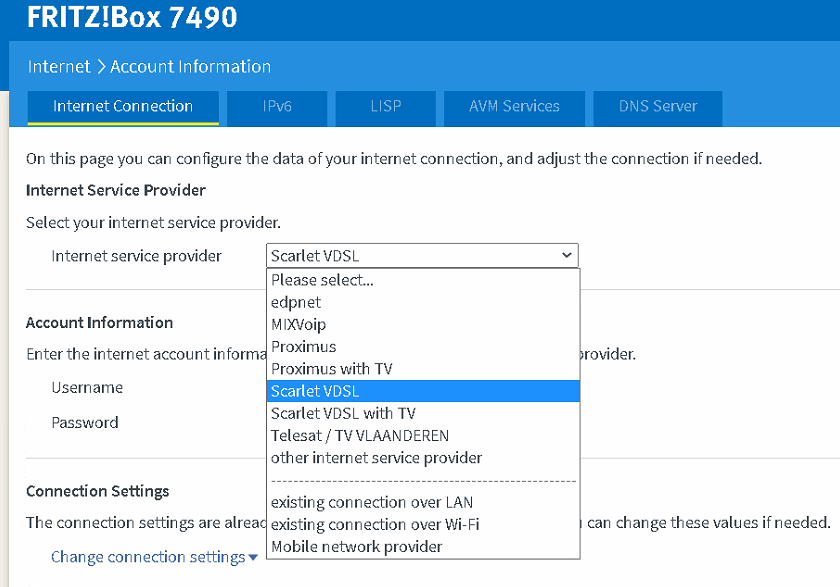Select the highlighted Scarlet VDSL option

click(x=315, y=391)
